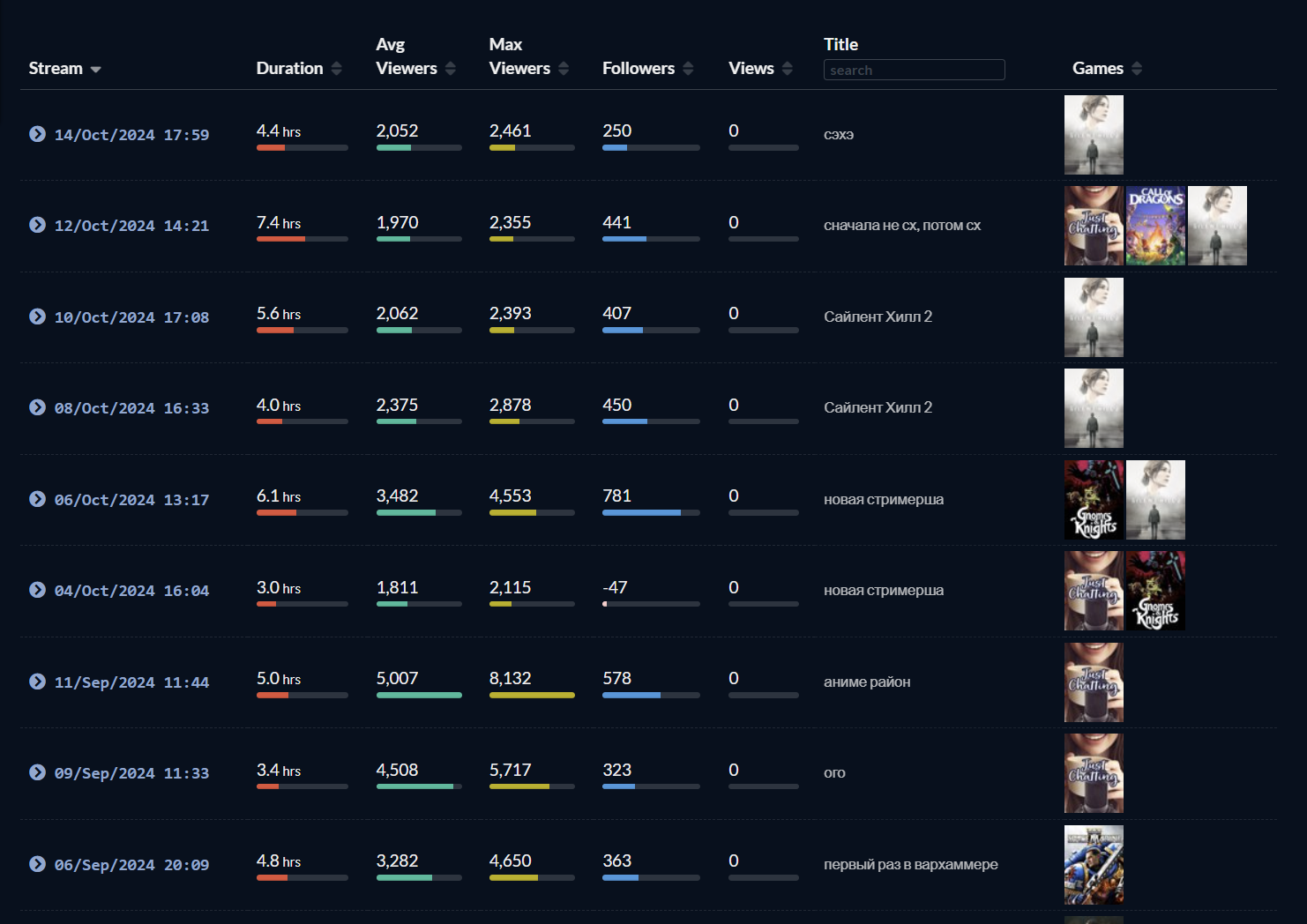Open Silent Hill 2 thumbnail in 08/Oct row

click(1094, 408)
